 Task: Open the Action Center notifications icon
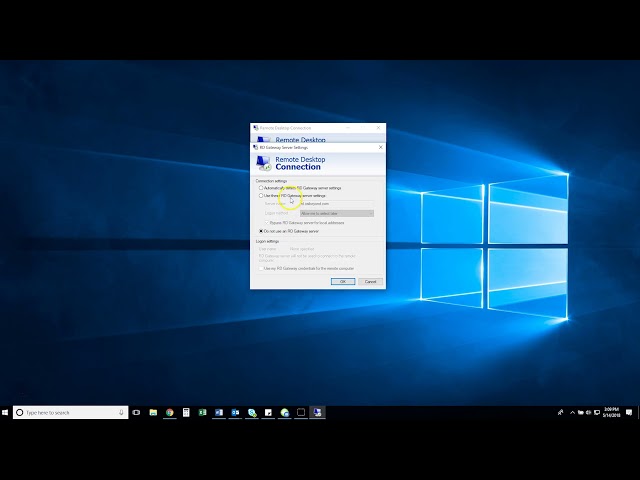tap(629, 412)
